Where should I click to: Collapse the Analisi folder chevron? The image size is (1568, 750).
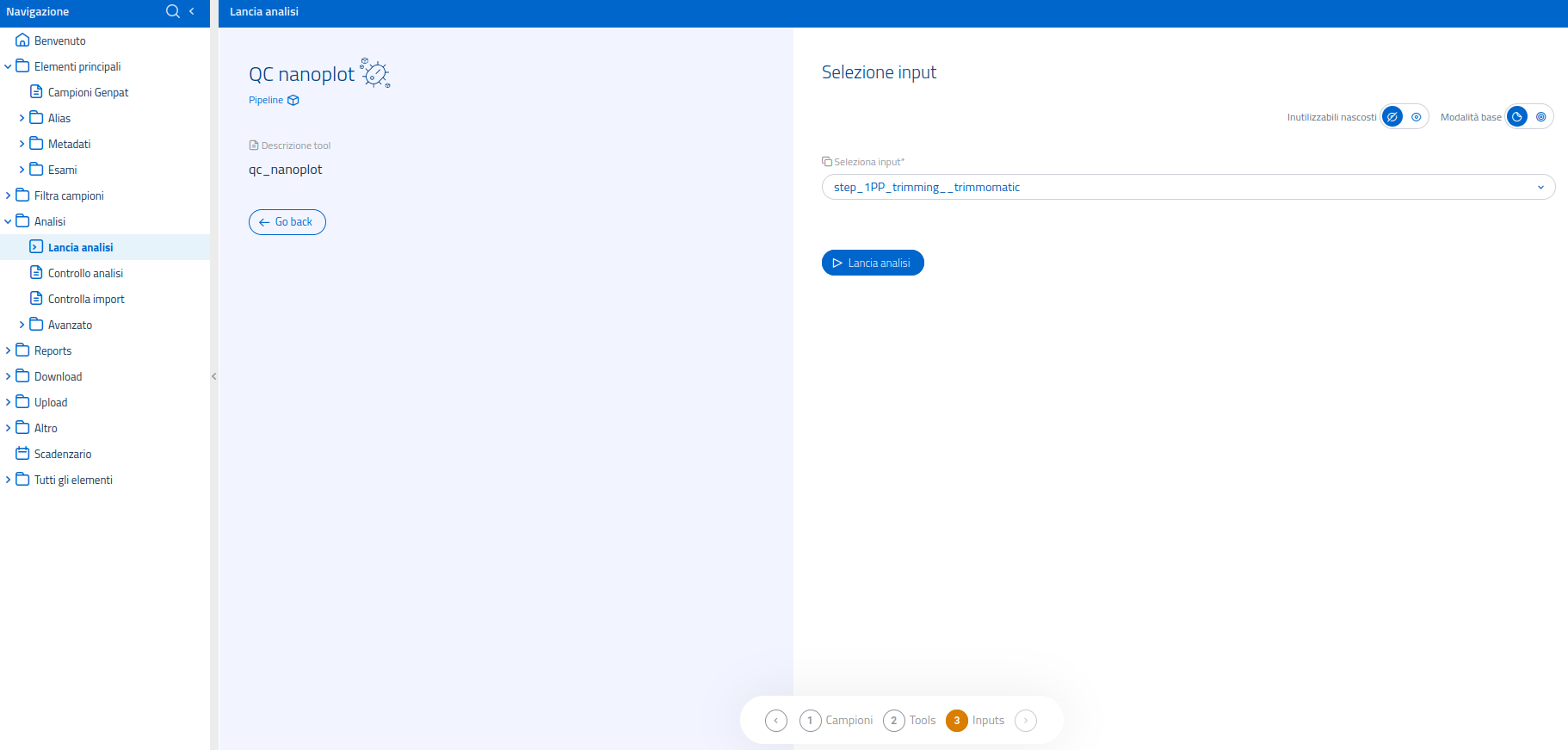(x=9, y=221)
